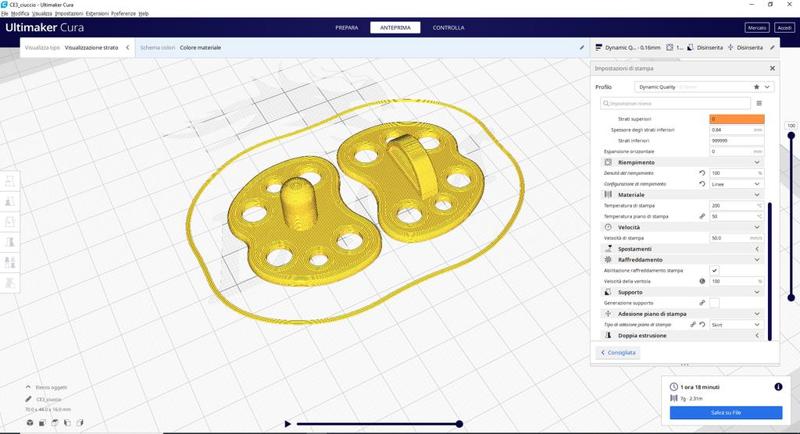
Task: Collapse the Riempimento section
Action: point(683,162)
